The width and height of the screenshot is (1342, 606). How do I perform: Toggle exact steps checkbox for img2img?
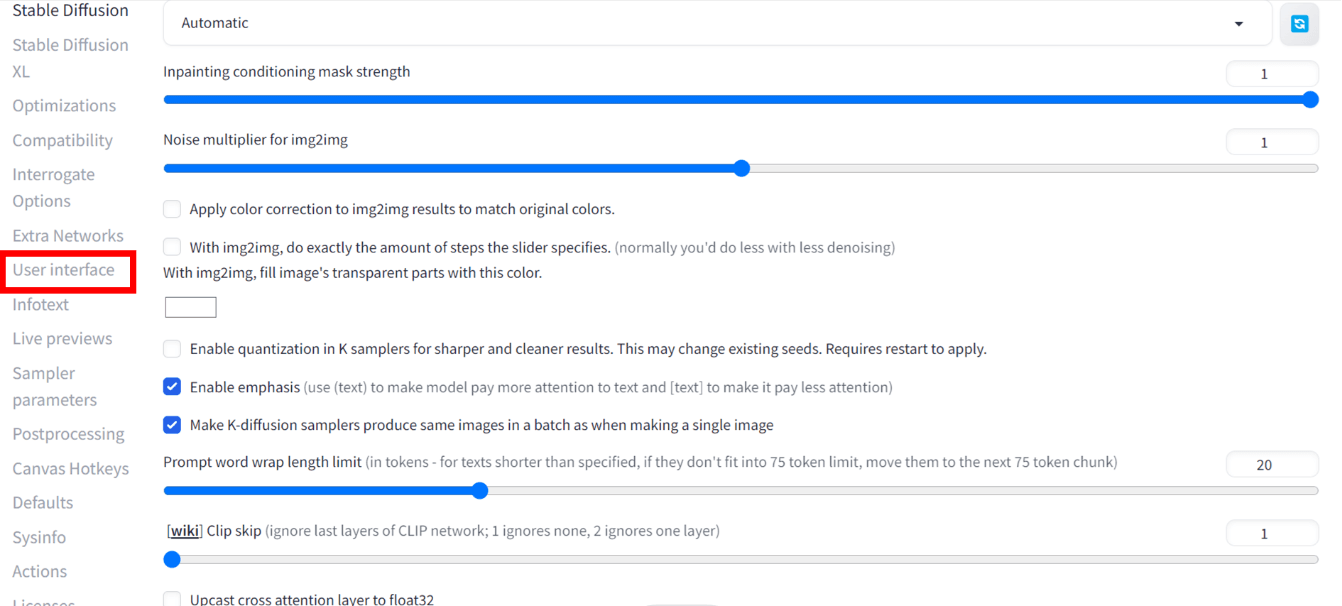(172, 247)
